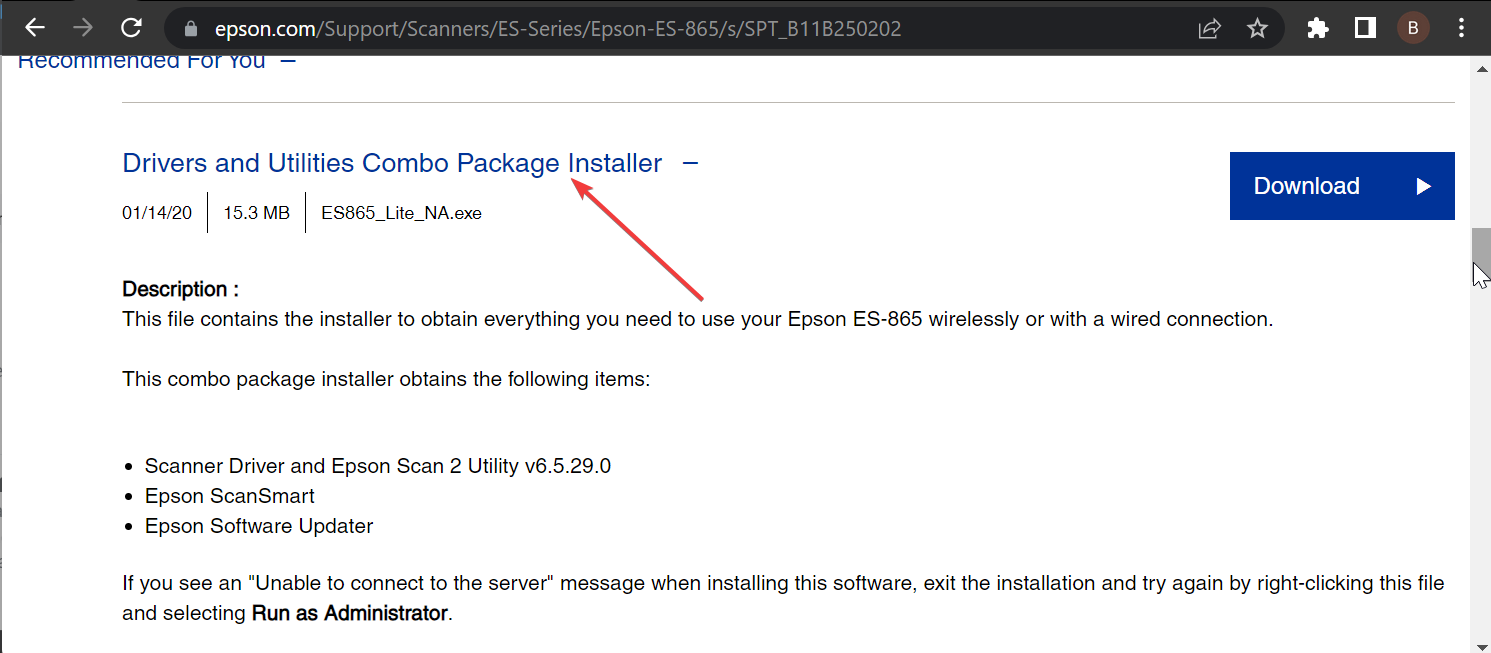Viewport: 1491px width, 653px height.
Task: Reload the Epson support page
Action: 131,28
